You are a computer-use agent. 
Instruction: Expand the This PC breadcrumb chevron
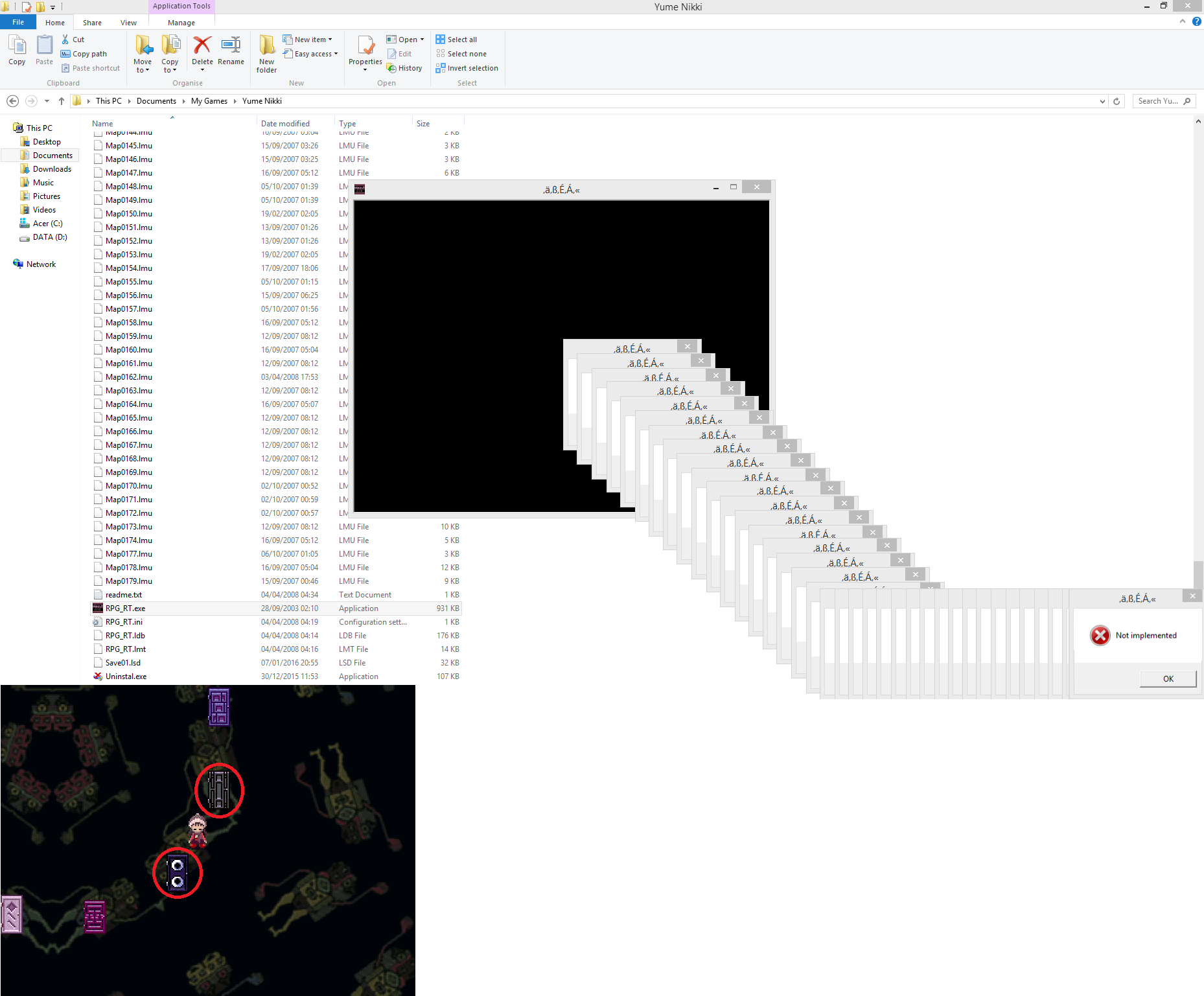[x=129, y=101]
